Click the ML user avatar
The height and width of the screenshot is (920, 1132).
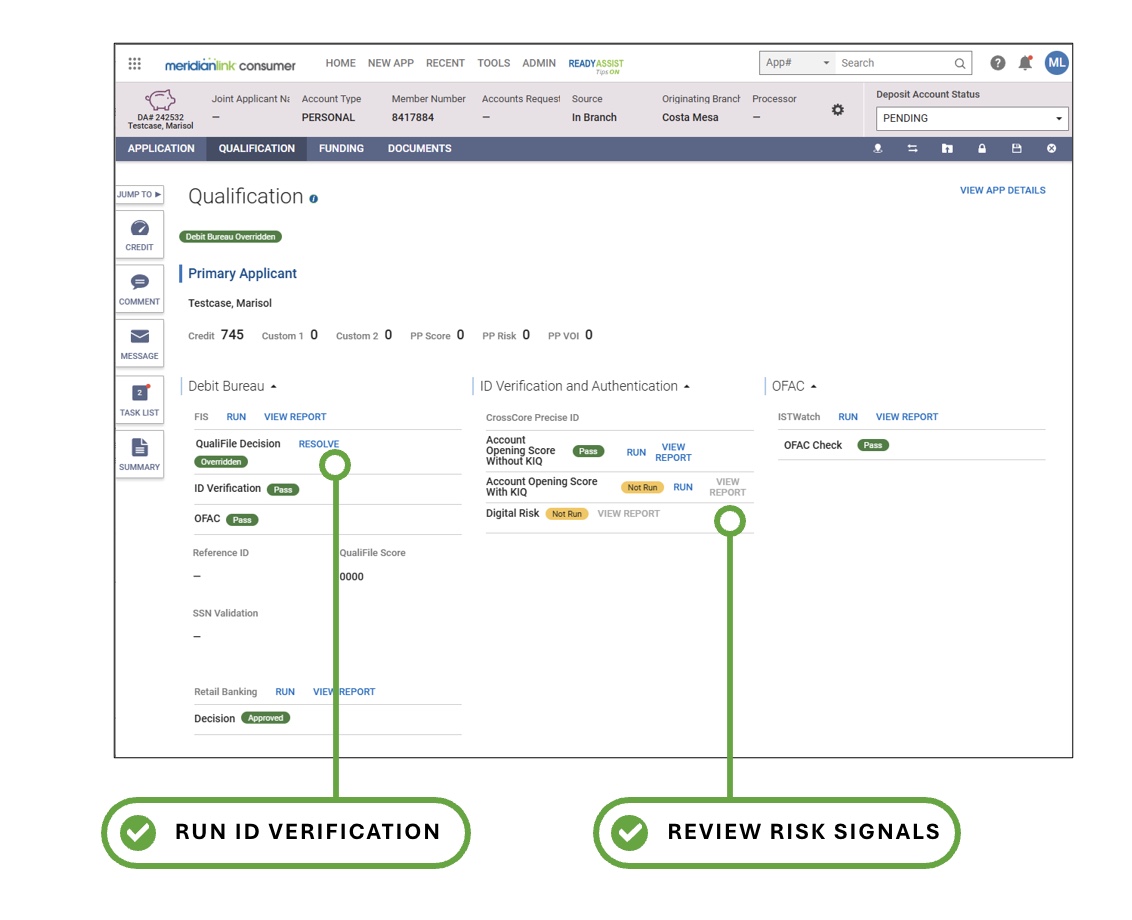point(1057,63)
